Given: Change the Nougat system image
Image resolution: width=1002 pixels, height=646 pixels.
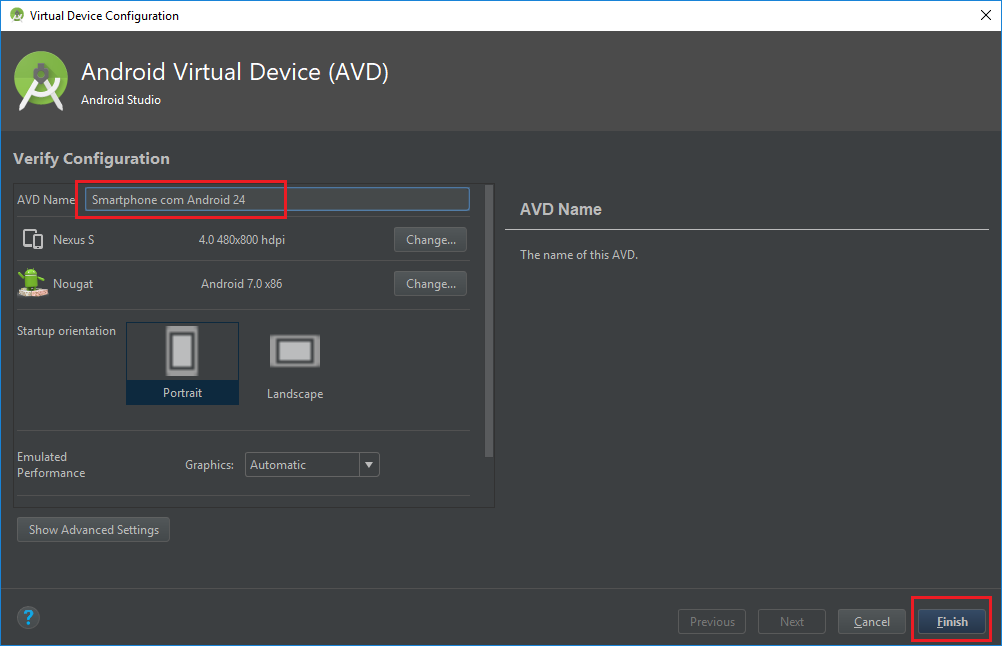Looking at the screenshot, I should (430, 284).
